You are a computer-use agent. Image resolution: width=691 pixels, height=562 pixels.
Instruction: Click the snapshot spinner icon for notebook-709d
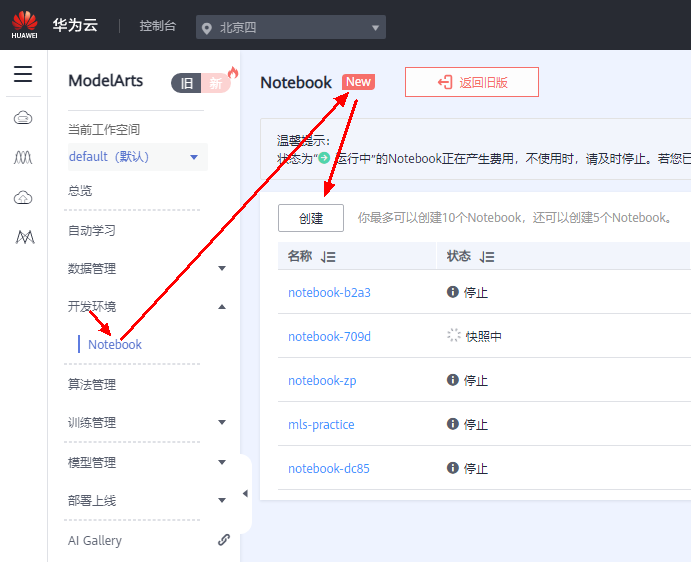click(x=454, y=335)
